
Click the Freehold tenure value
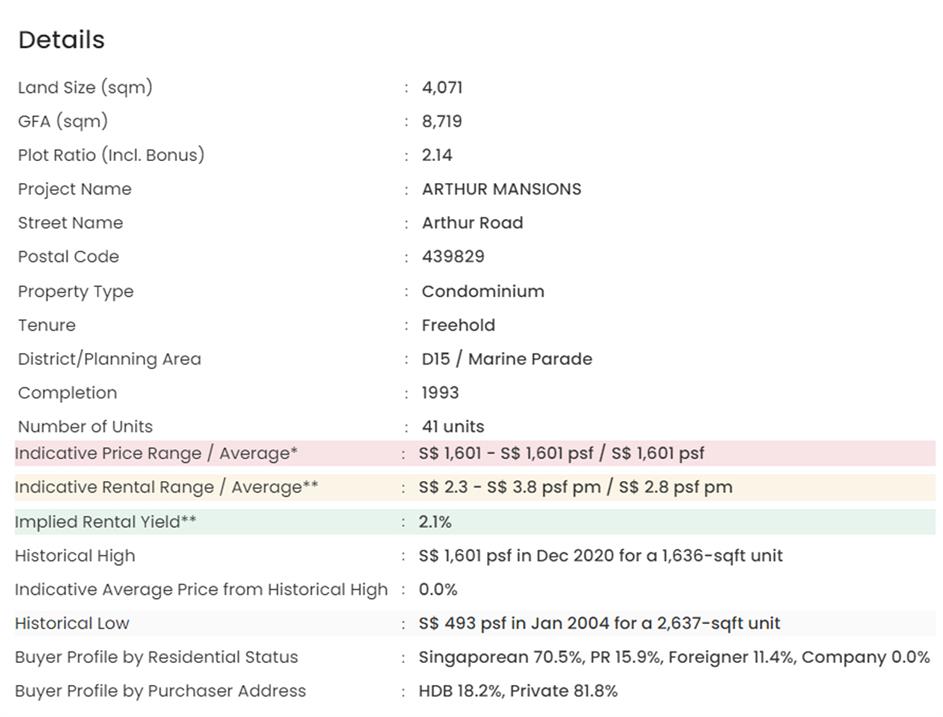(458, 325)
